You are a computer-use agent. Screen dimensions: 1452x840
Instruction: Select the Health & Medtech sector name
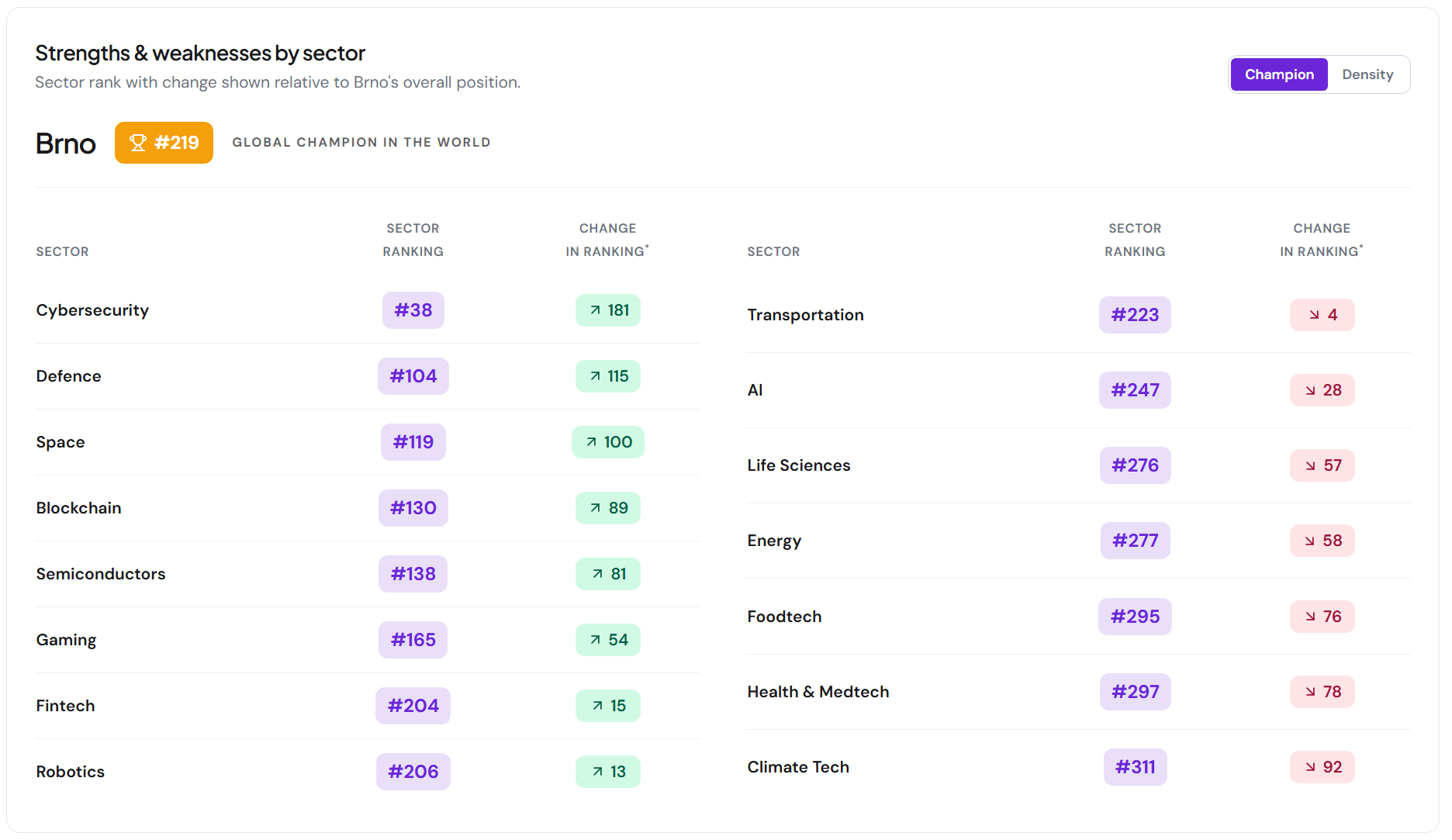(x=818, y=692)
